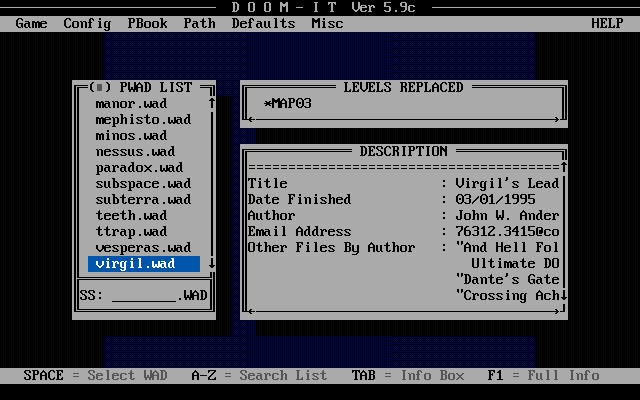Open the Config menu

click(x=87, y=24)
